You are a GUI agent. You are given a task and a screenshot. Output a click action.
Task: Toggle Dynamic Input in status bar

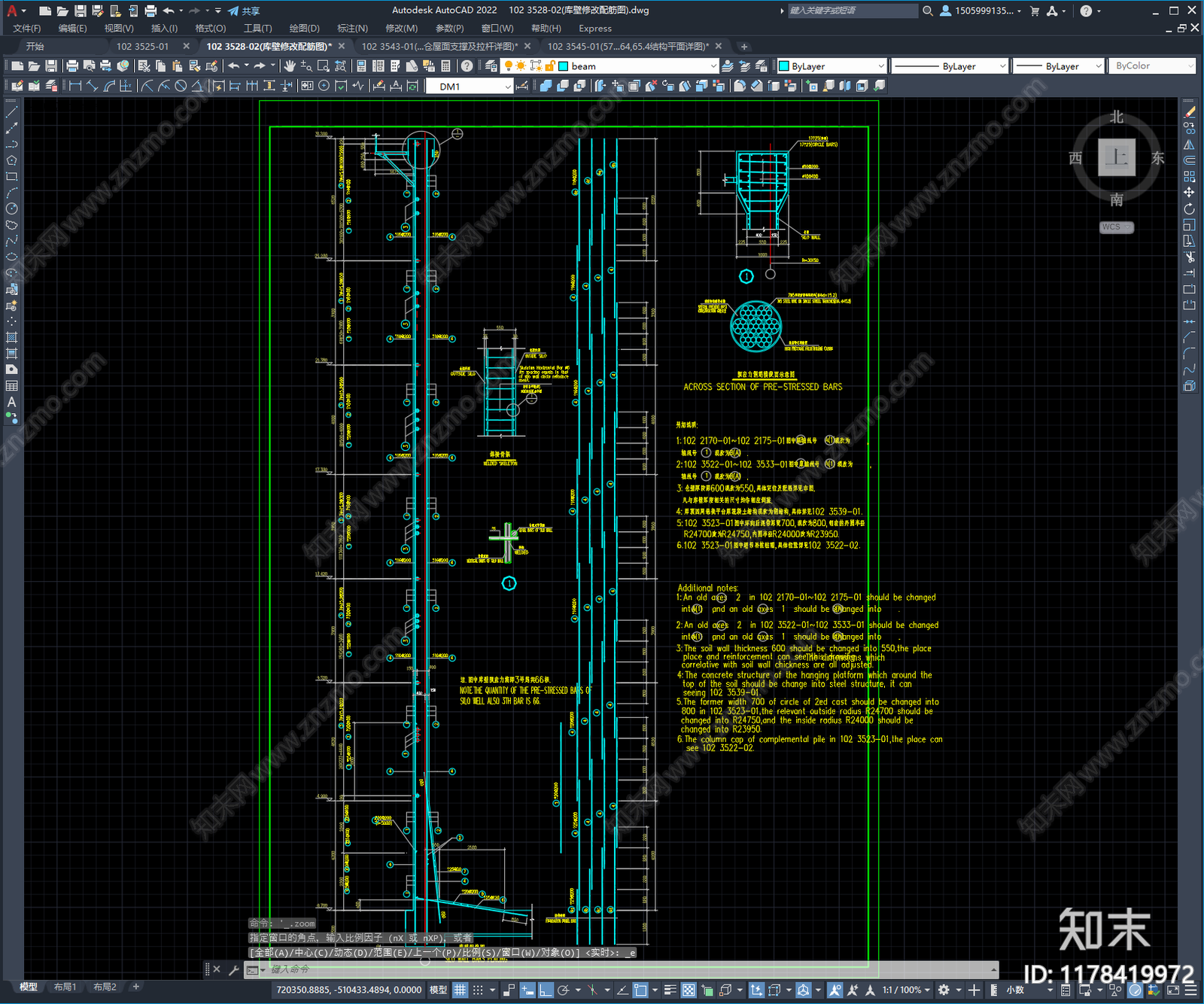click(x=528, y=990)
